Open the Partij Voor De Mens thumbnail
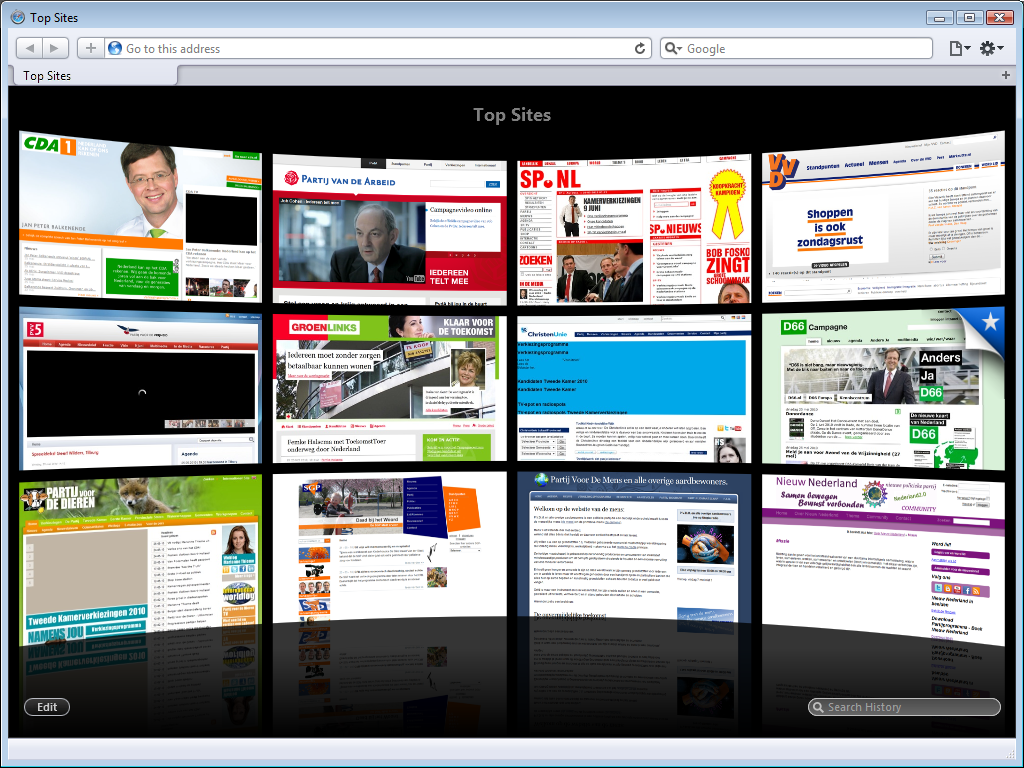This screenshot has width=1024, height=768. [634, 547]
